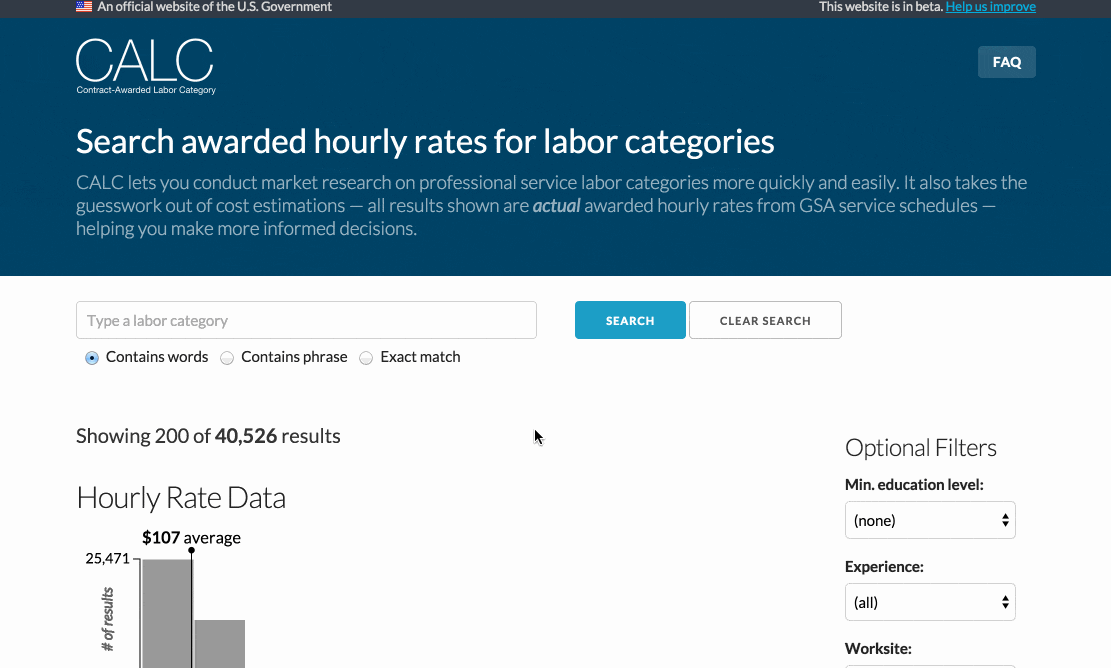Open the Min. education level dropdown
1111x668 pixels.
coord(930,520)
